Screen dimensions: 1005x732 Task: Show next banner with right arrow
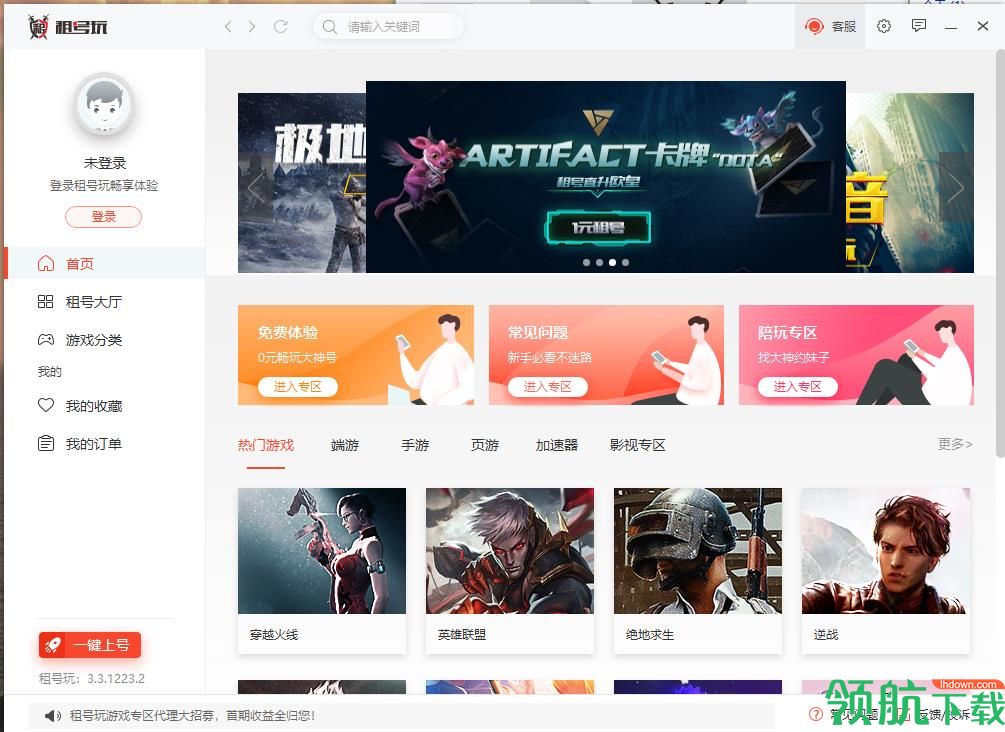click(x=956, y=188)
